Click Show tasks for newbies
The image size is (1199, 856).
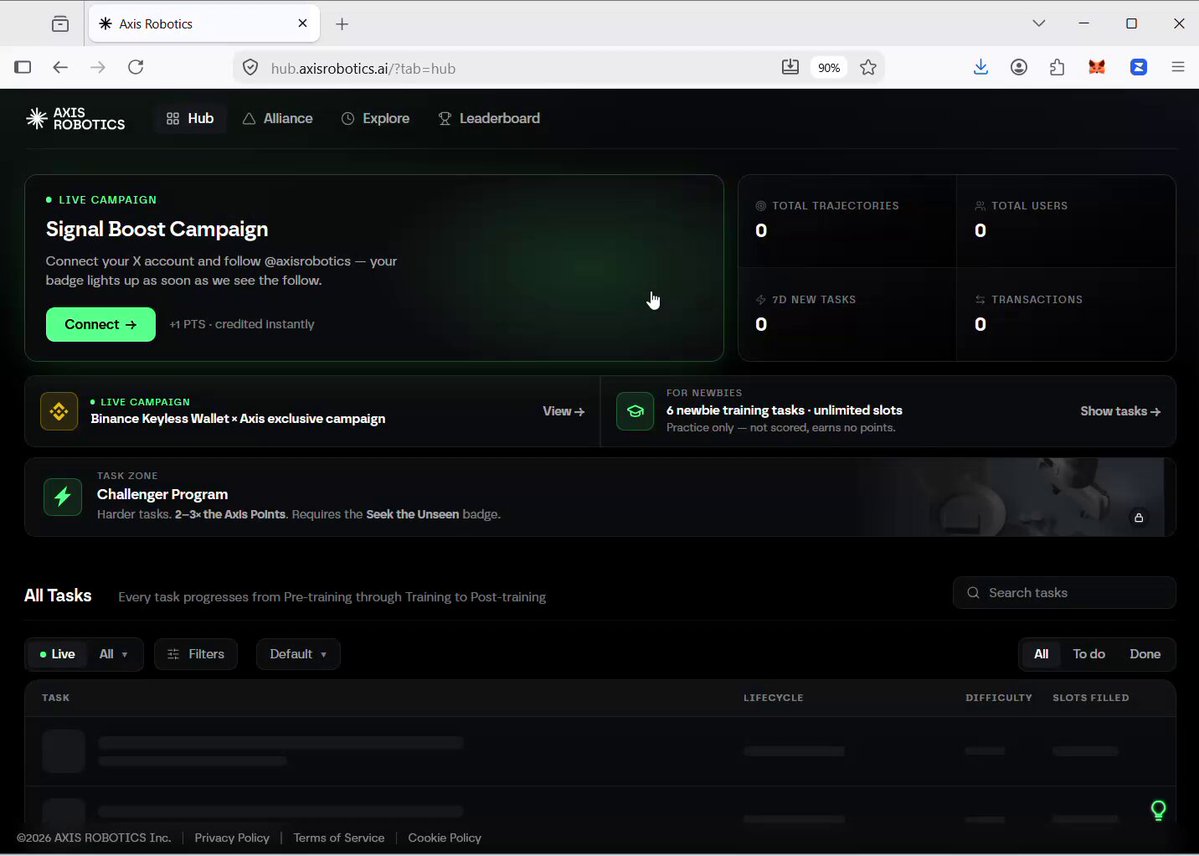click(1120, 412)
